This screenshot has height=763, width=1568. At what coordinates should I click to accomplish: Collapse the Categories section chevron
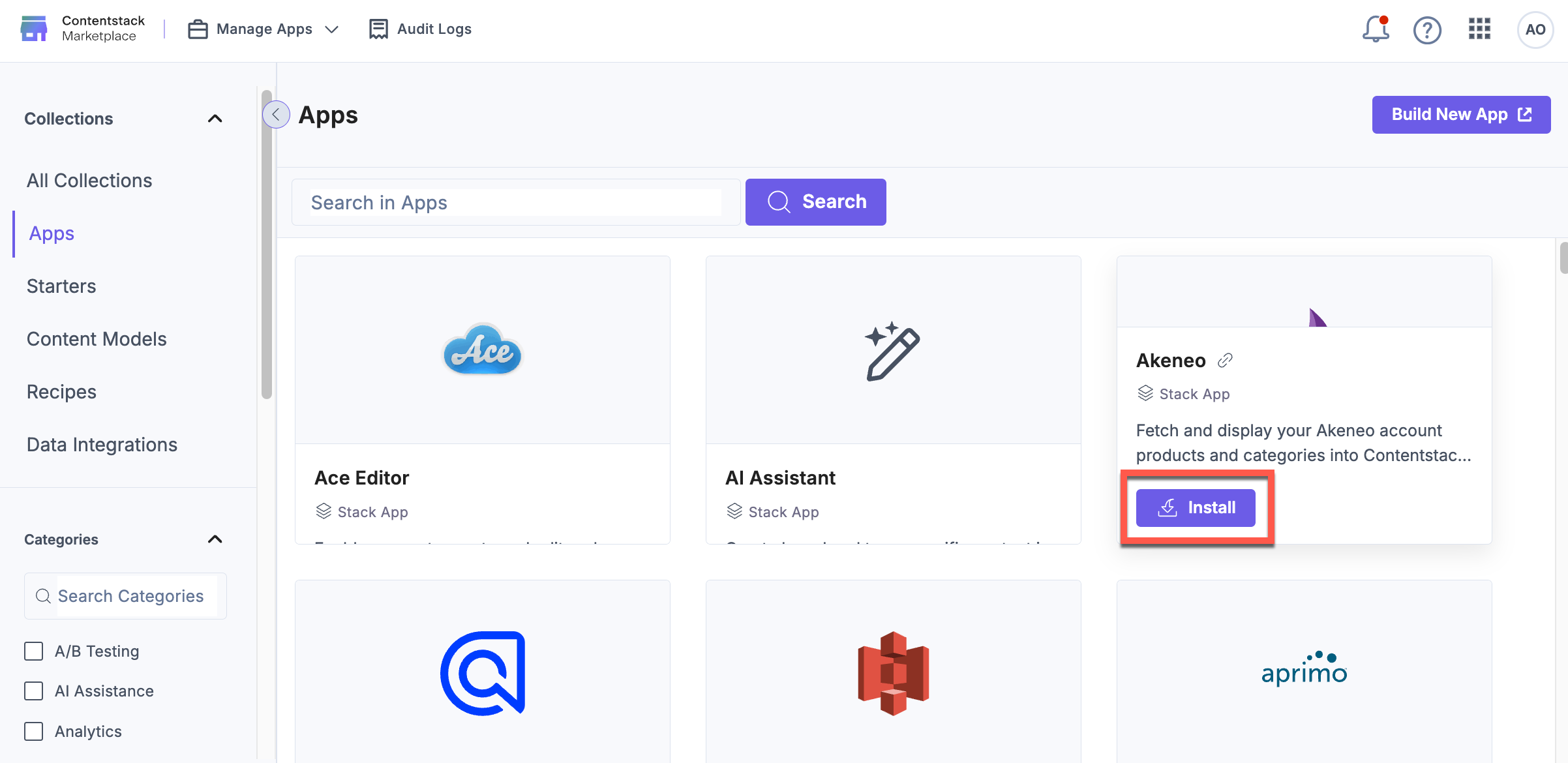pos(215,539)
